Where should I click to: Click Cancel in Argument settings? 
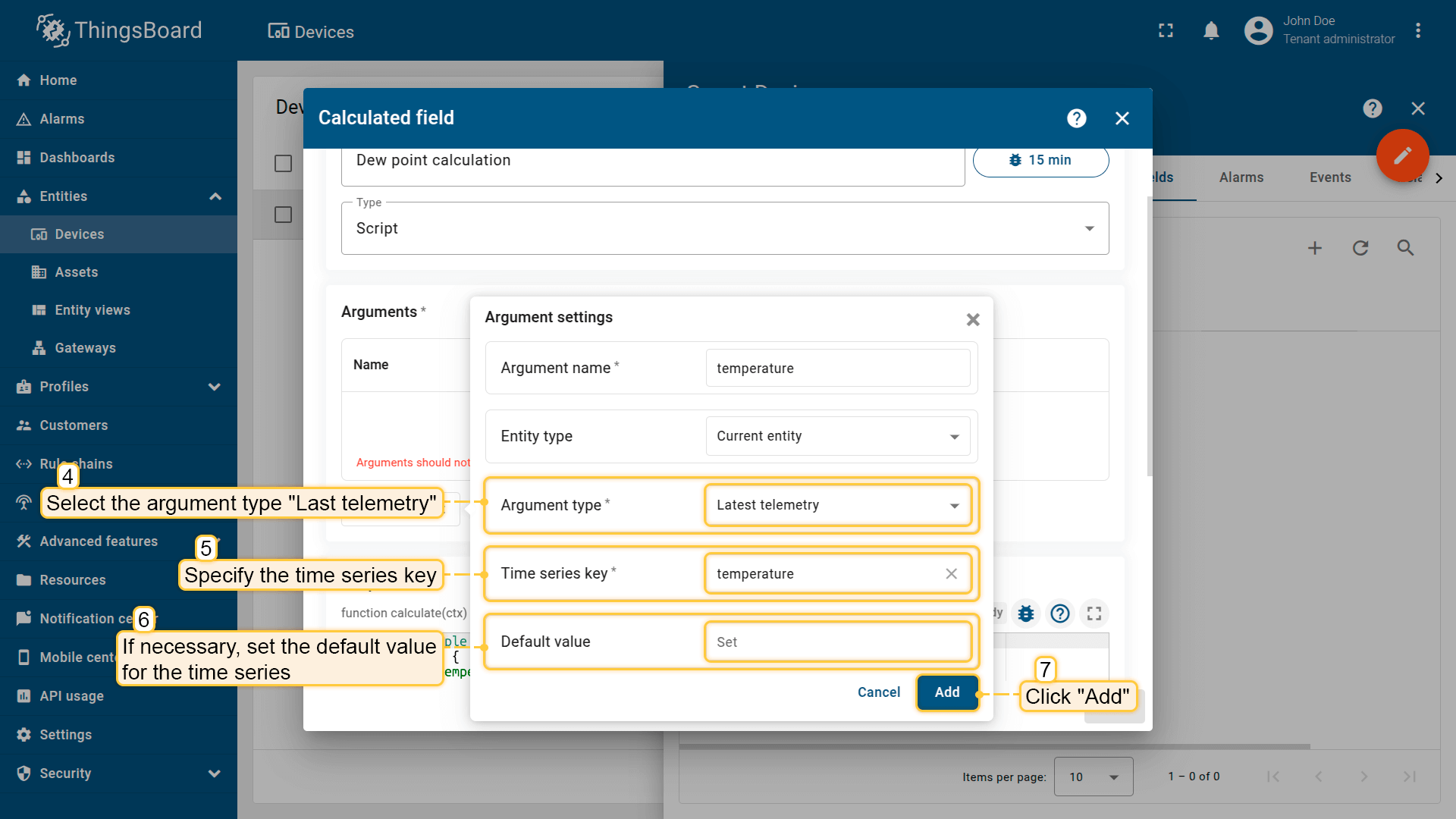click(878, 692)
